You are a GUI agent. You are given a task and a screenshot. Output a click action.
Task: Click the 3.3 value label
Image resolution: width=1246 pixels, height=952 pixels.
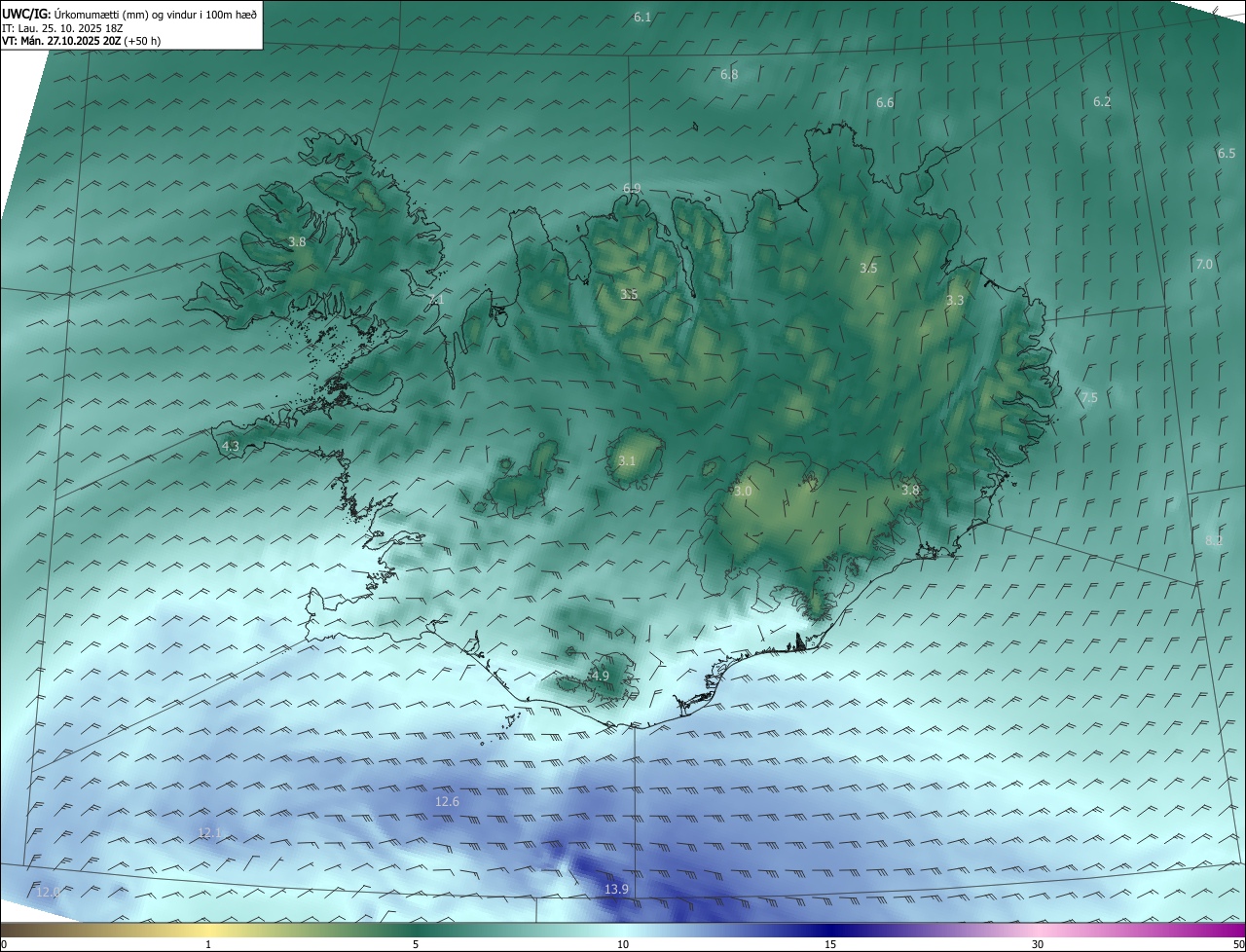[954, 301]
